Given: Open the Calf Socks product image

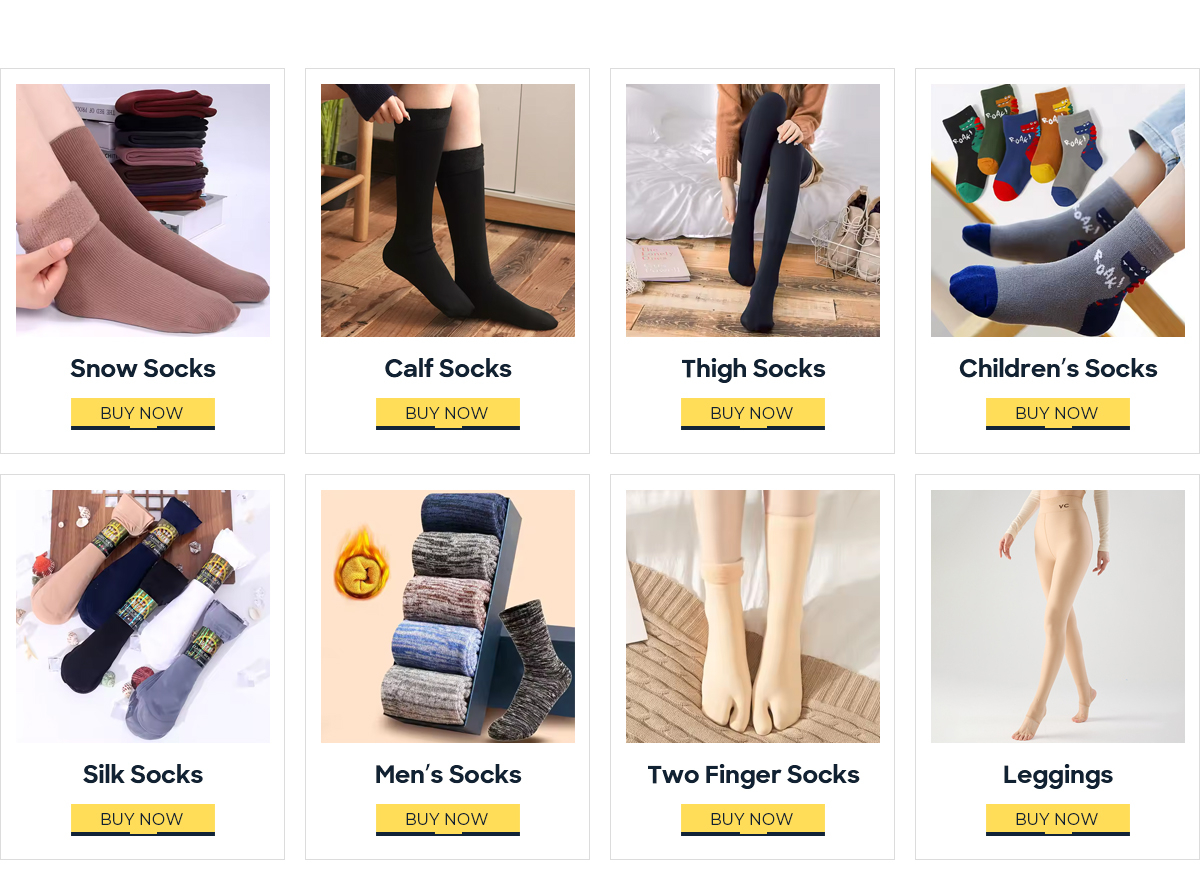Looking at the screenshot, I should tap(448, 210).
